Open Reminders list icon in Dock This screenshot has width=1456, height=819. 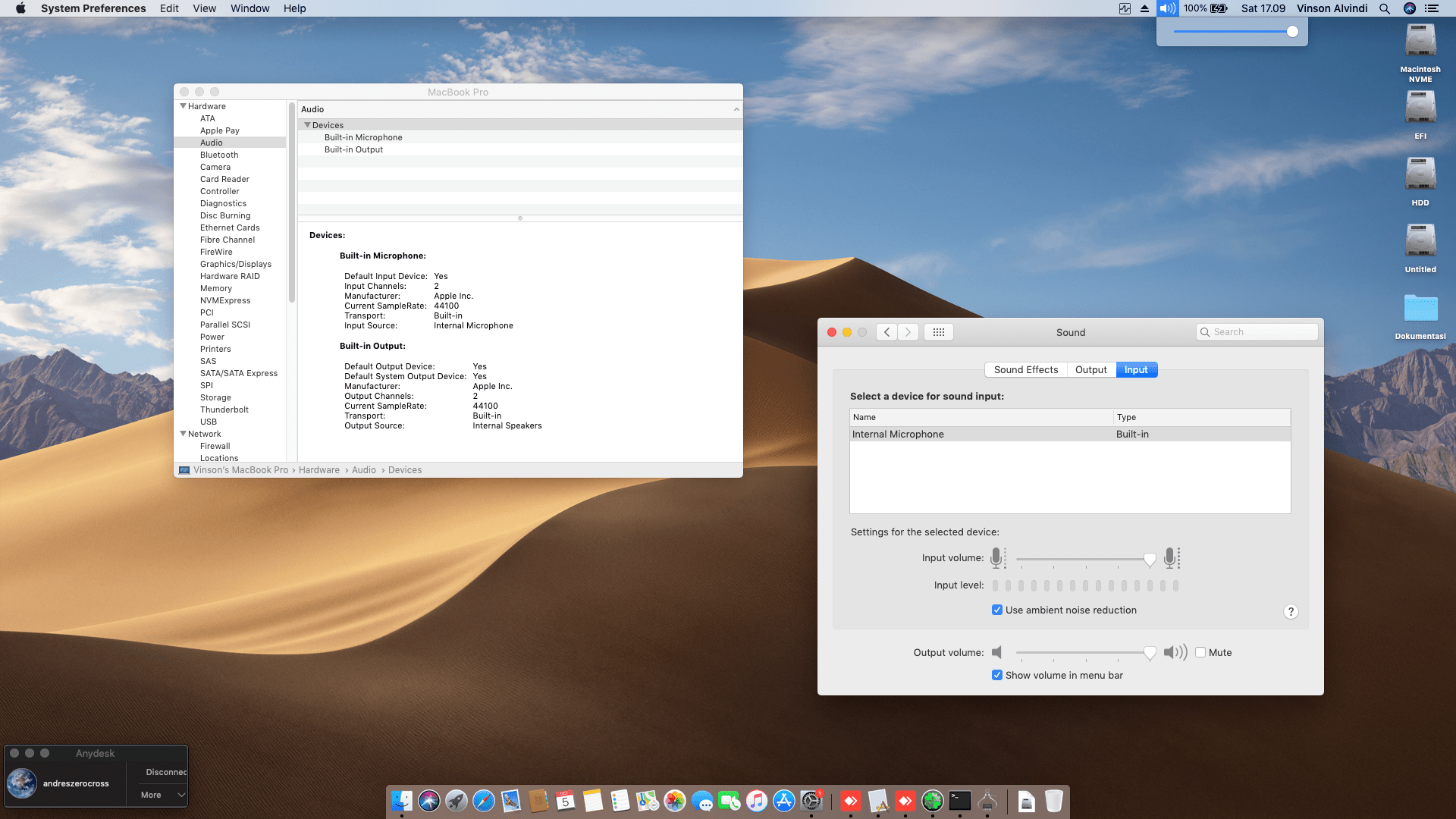pos(620,801)
